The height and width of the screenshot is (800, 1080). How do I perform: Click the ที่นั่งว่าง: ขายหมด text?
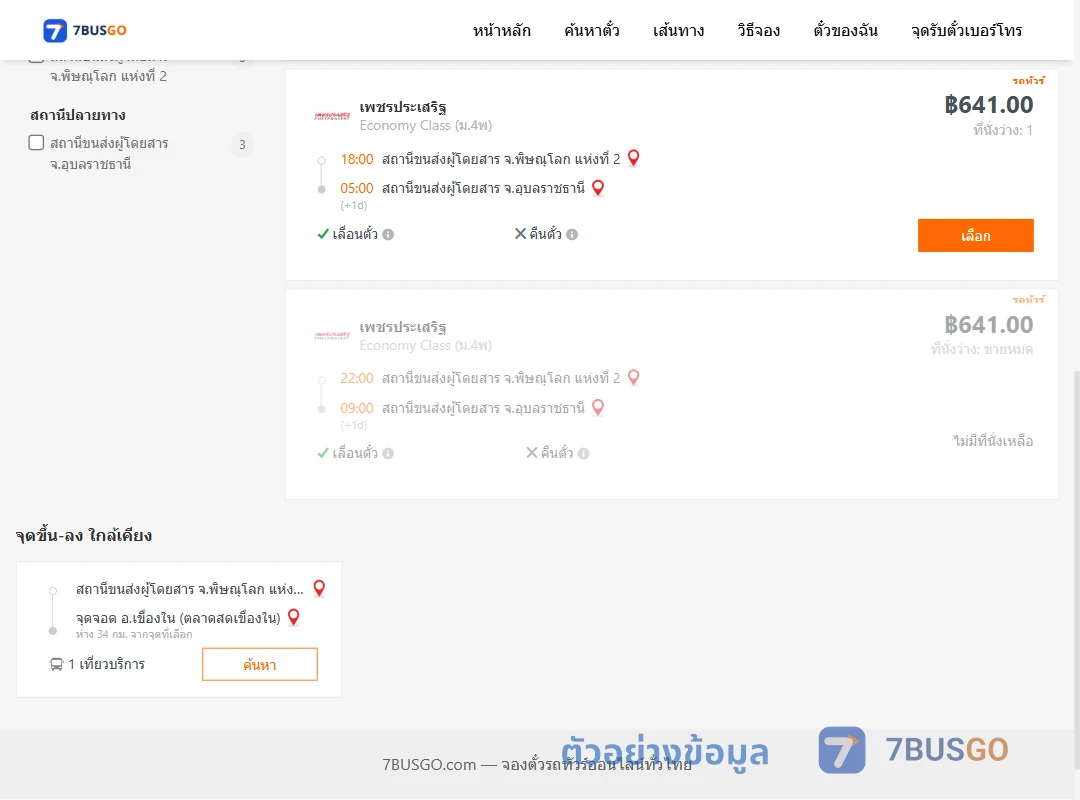[982, 349]
